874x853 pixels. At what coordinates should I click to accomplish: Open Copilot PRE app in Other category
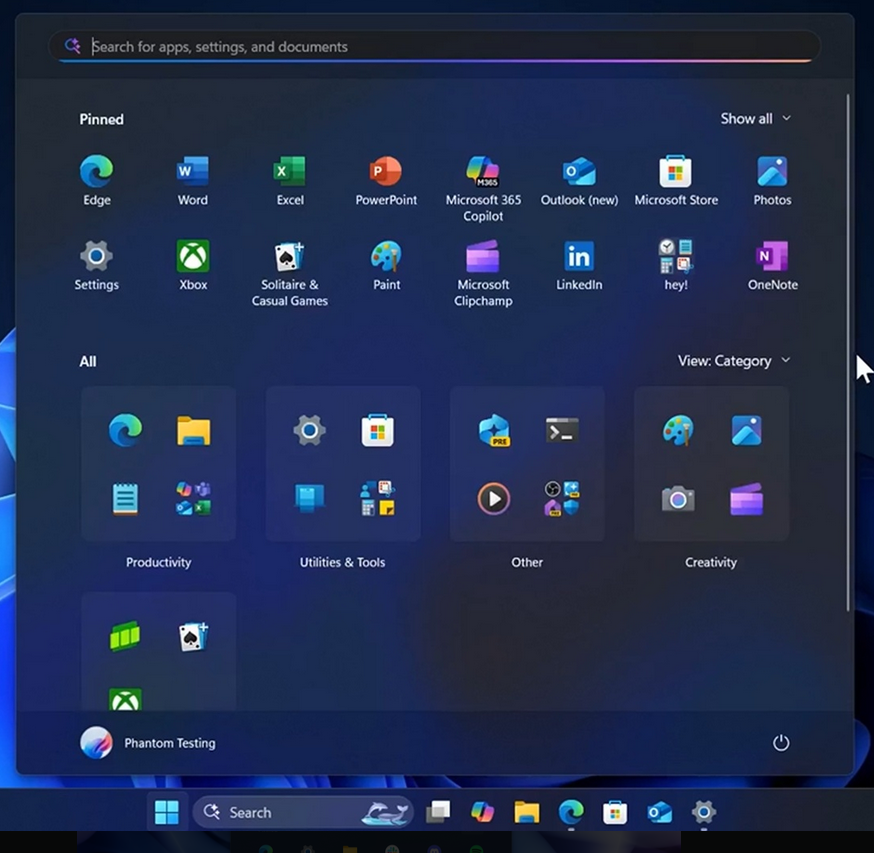(494, 430)
